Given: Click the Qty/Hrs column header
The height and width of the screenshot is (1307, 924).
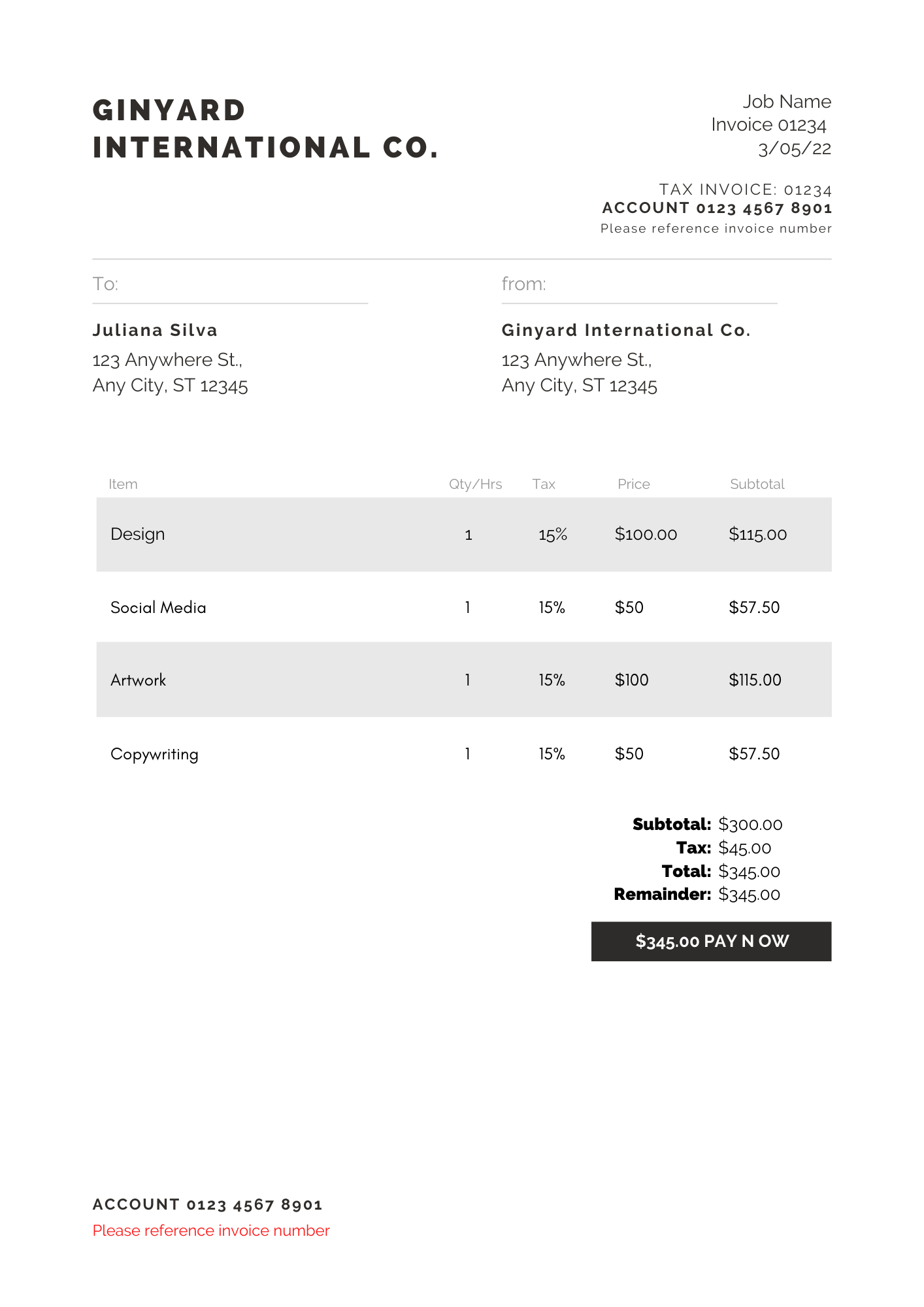Looking at the screenshot, I should click(x=475, y=484).
